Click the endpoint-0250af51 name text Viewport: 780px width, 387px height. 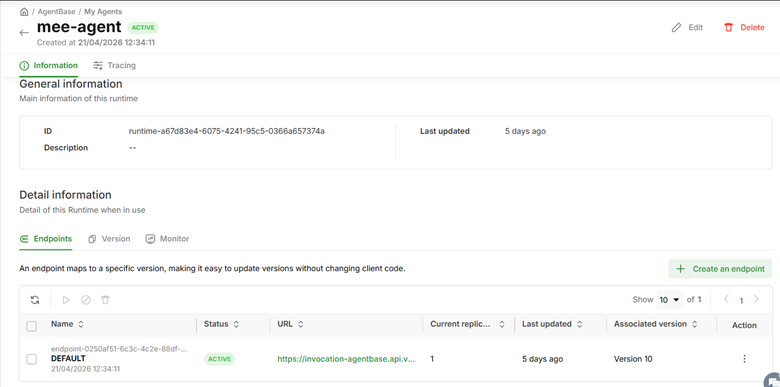pos(119,349)
